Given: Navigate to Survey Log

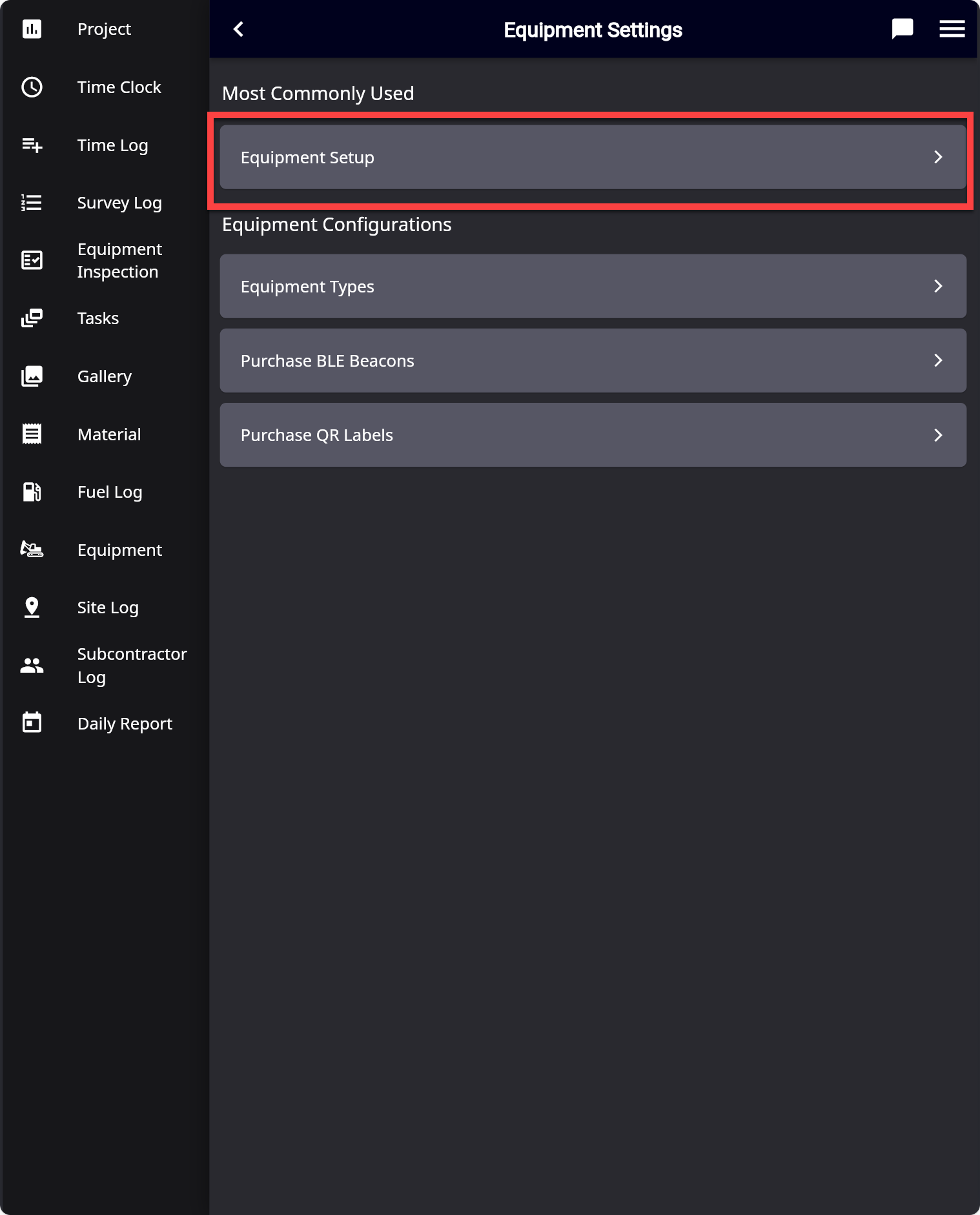Looking at the screenshot, I should pos(105,203).
